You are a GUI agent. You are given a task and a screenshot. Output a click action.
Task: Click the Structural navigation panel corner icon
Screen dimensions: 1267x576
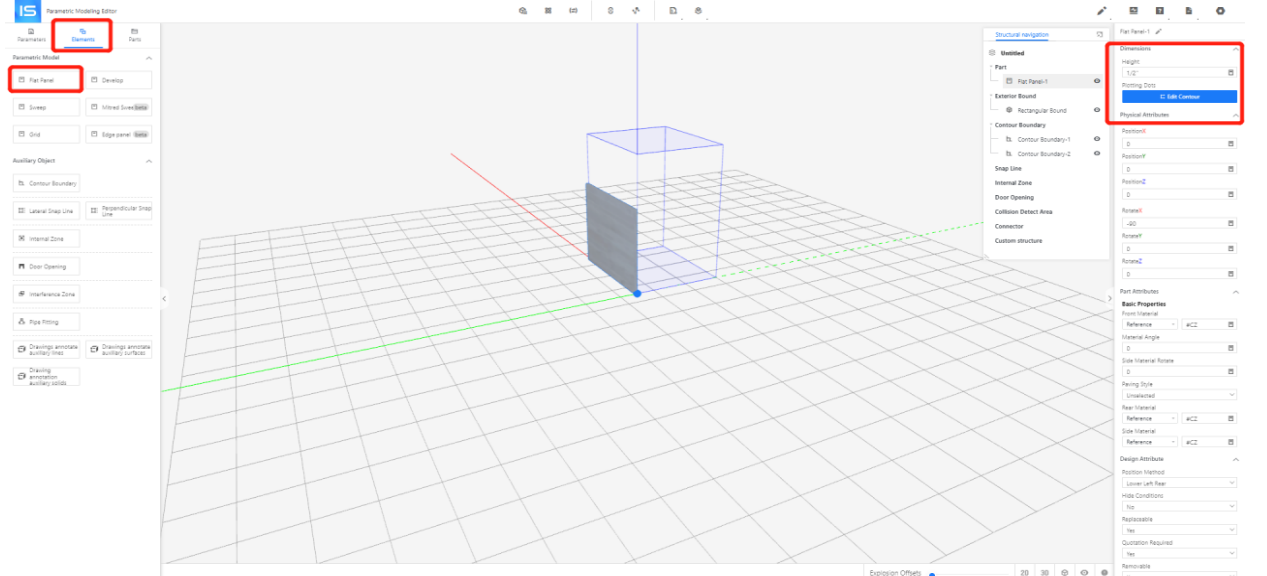[x=1100, y=35]
